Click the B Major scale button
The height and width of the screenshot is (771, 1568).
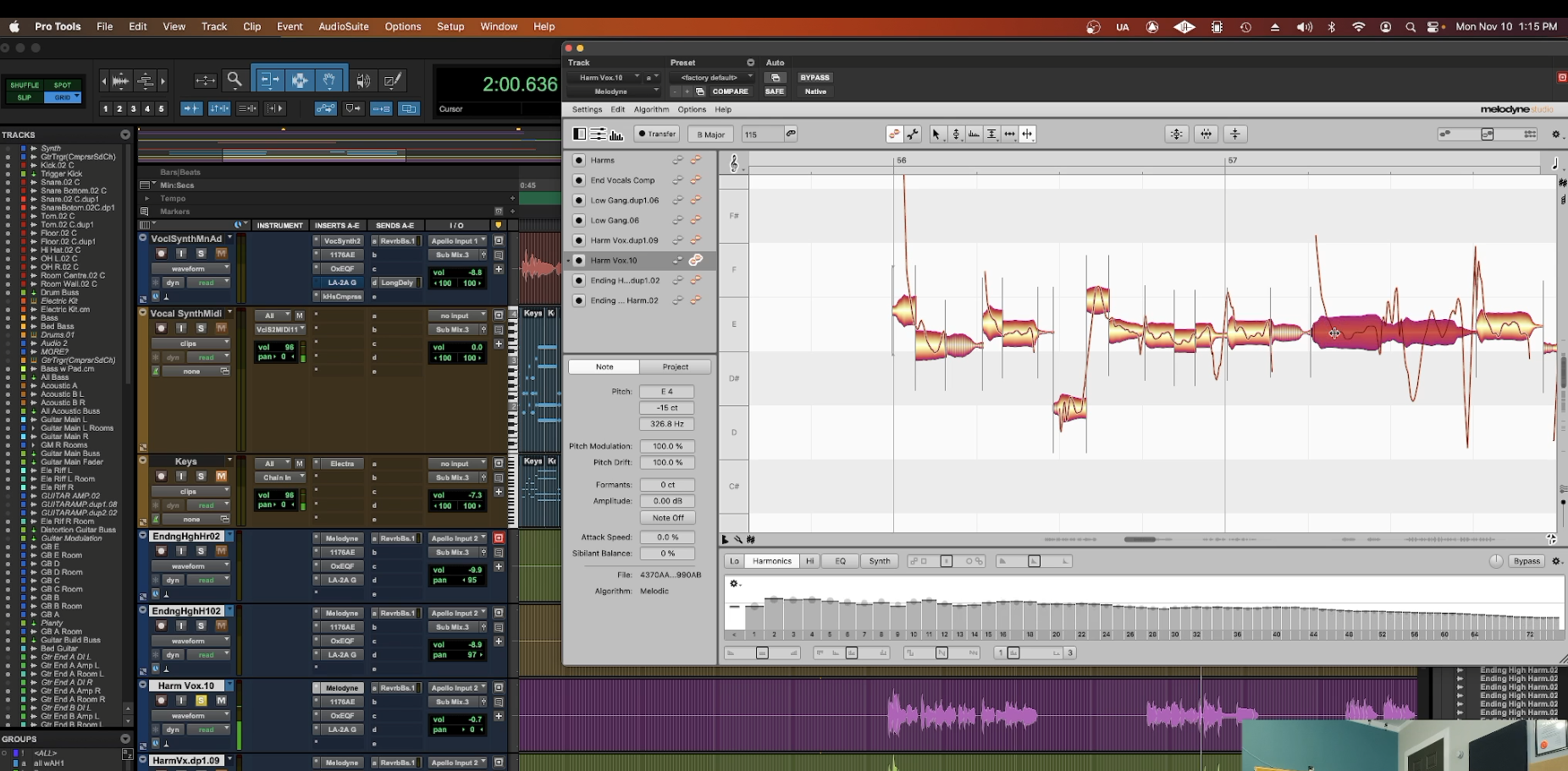(x=711, y=134)
